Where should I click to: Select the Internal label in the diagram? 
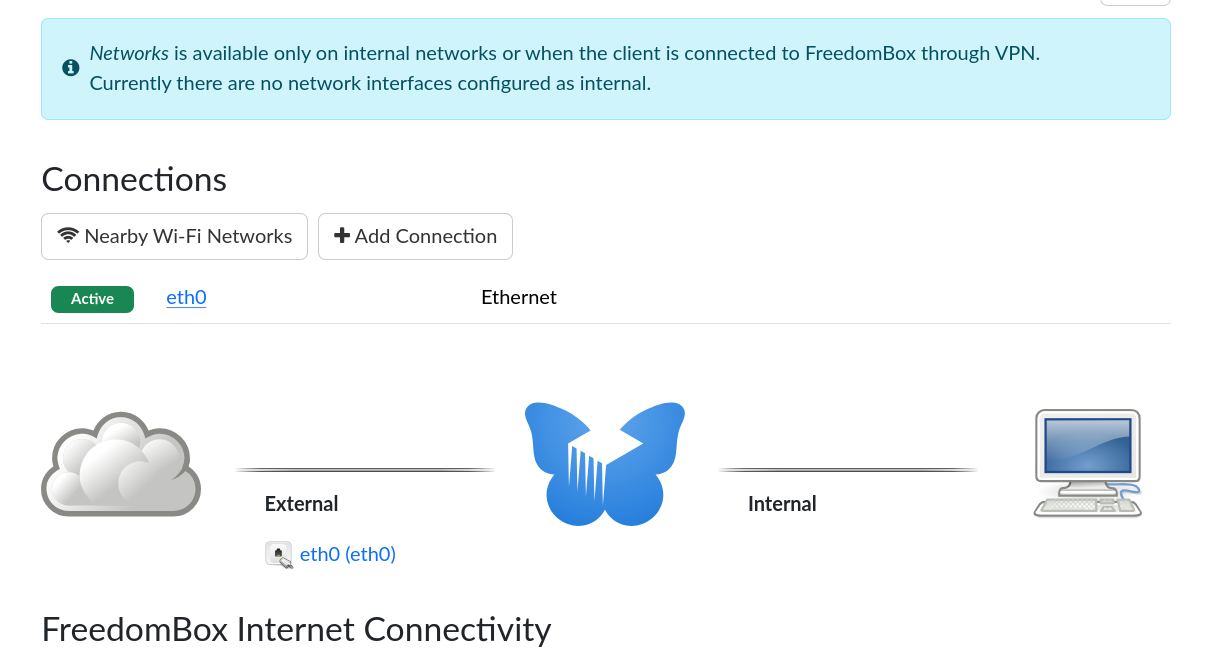(782, 504)
